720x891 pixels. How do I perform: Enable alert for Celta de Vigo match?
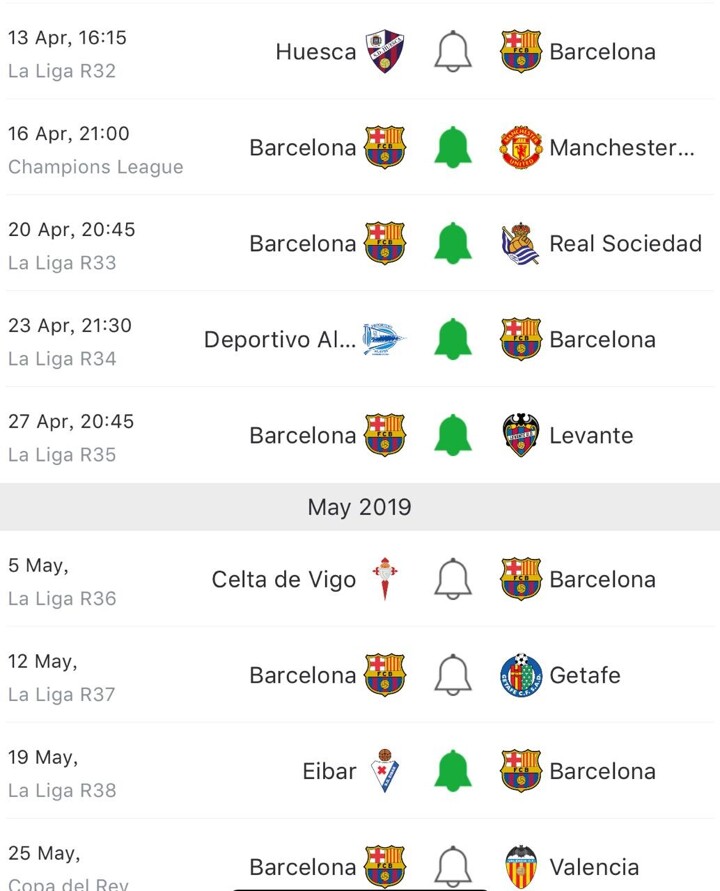(x=452, y=579)
